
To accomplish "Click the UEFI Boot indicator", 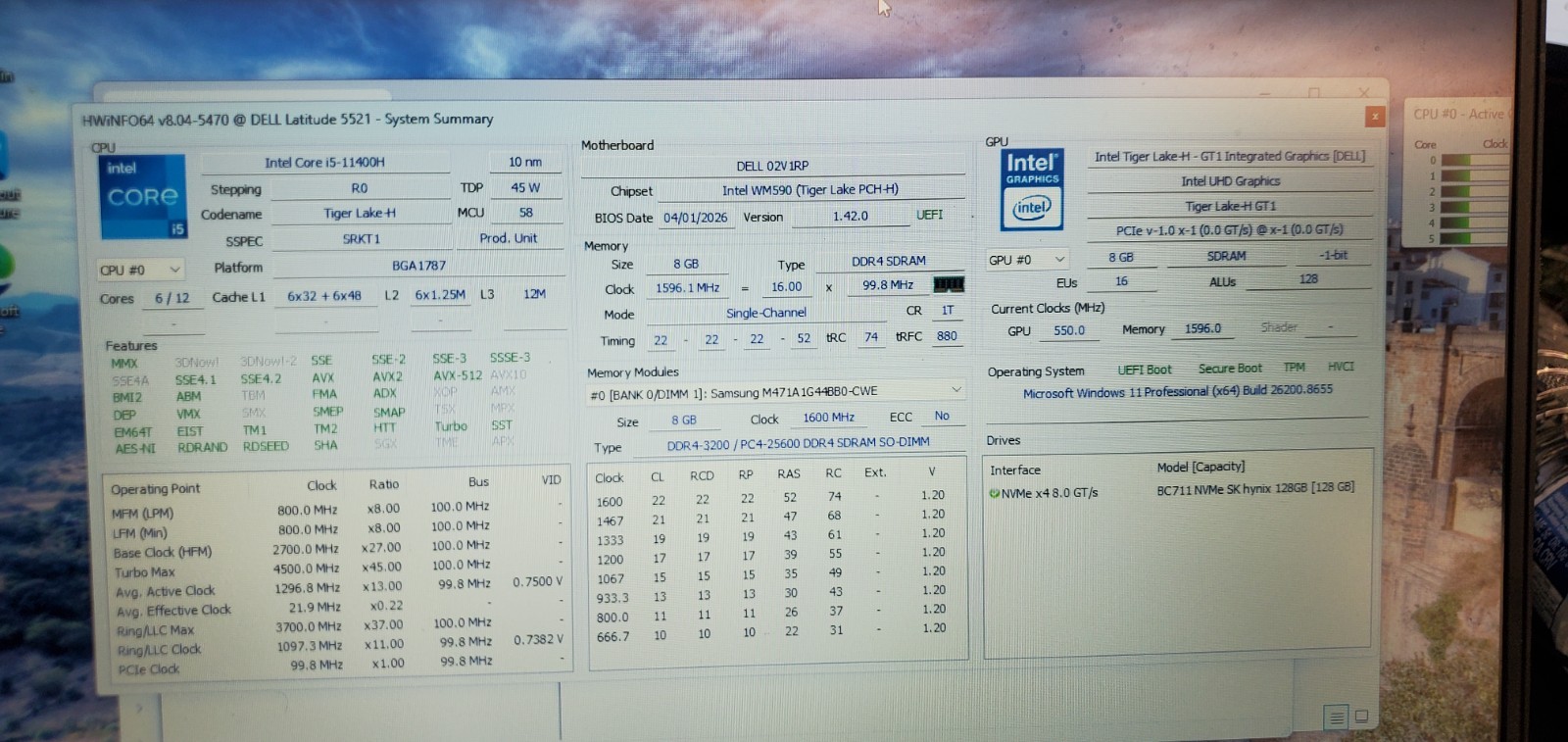I will [1144, 370].
